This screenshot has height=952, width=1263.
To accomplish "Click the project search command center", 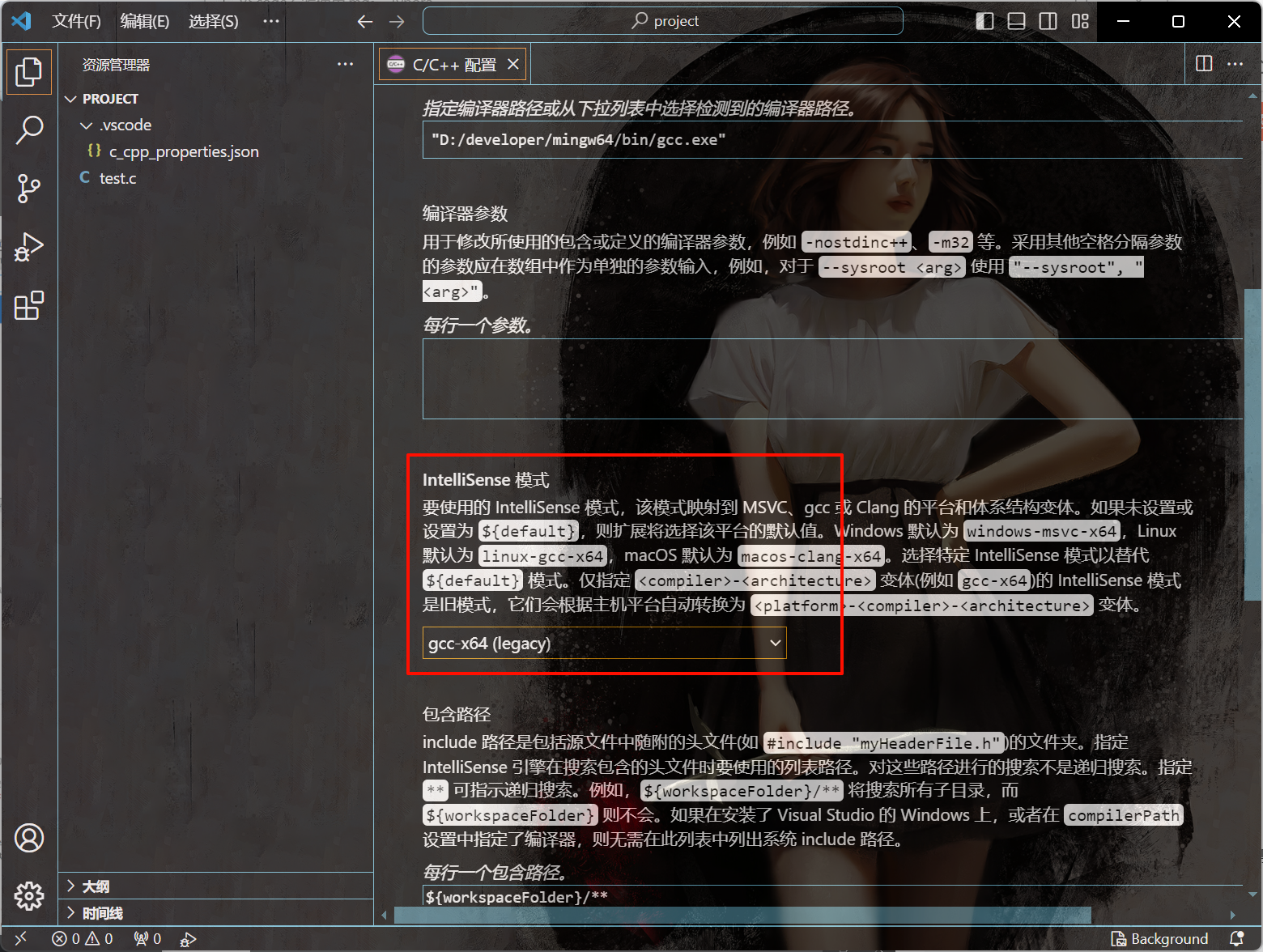I will coord(663,21).
